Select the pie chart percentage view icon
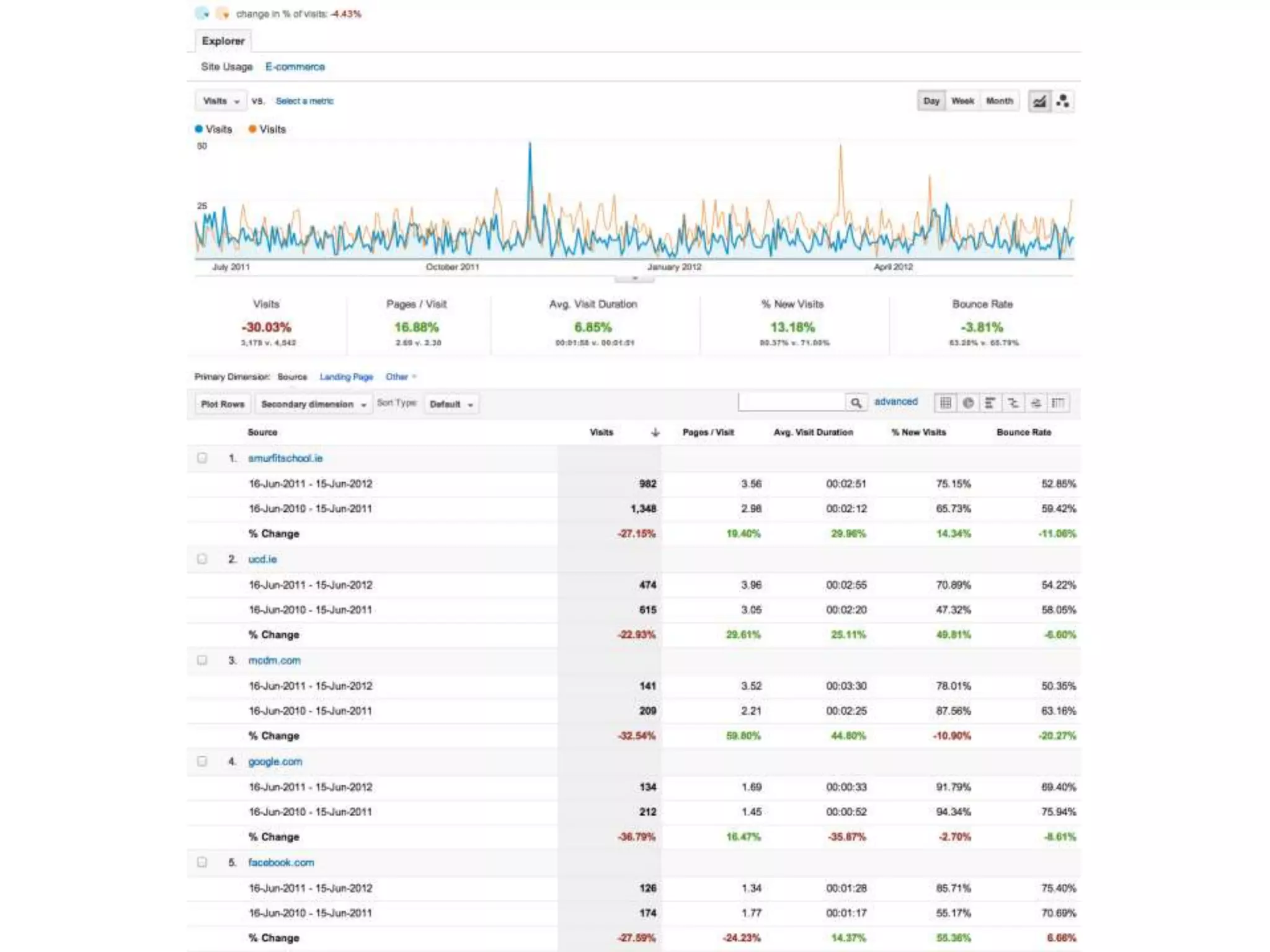Viewport: 1270px width, 952px height. (968, 403)
